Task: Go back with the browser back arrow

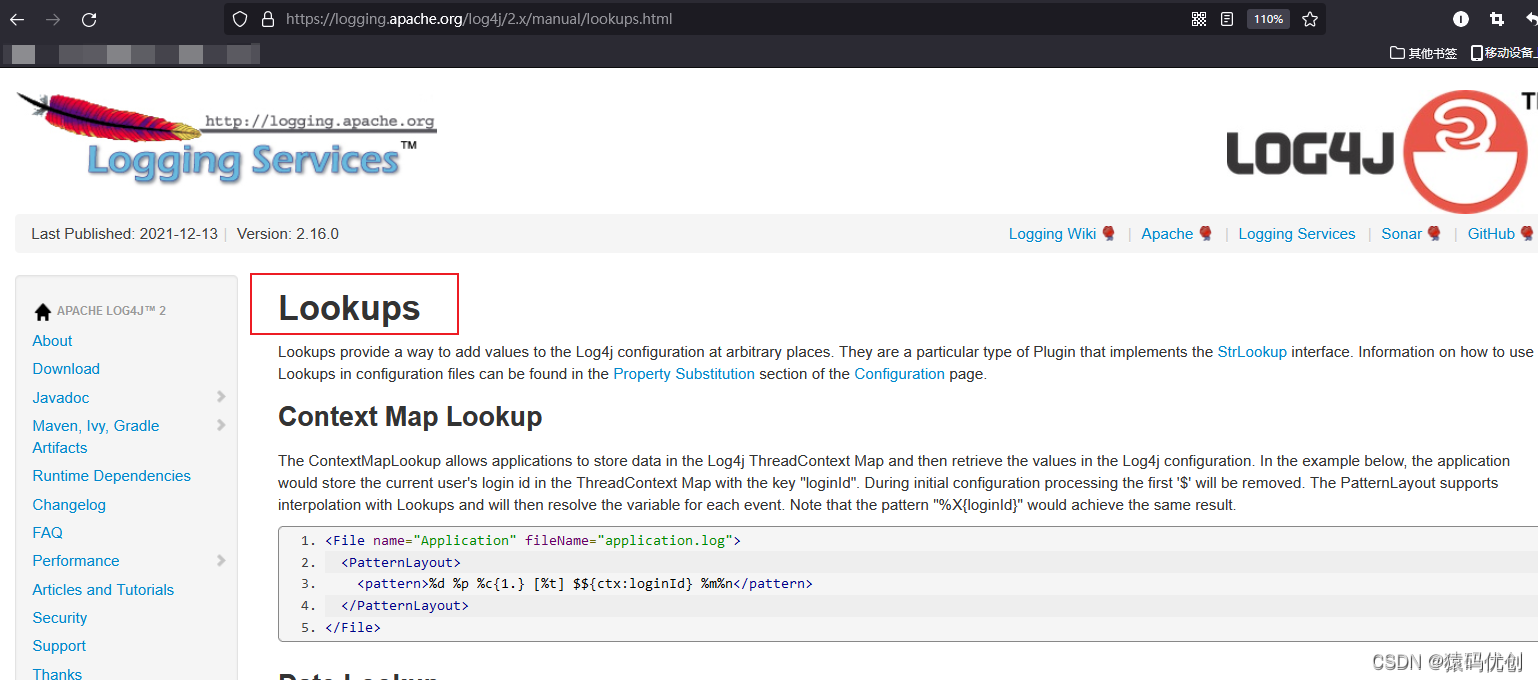Action: pyautogui.click(x=17, y=19)
